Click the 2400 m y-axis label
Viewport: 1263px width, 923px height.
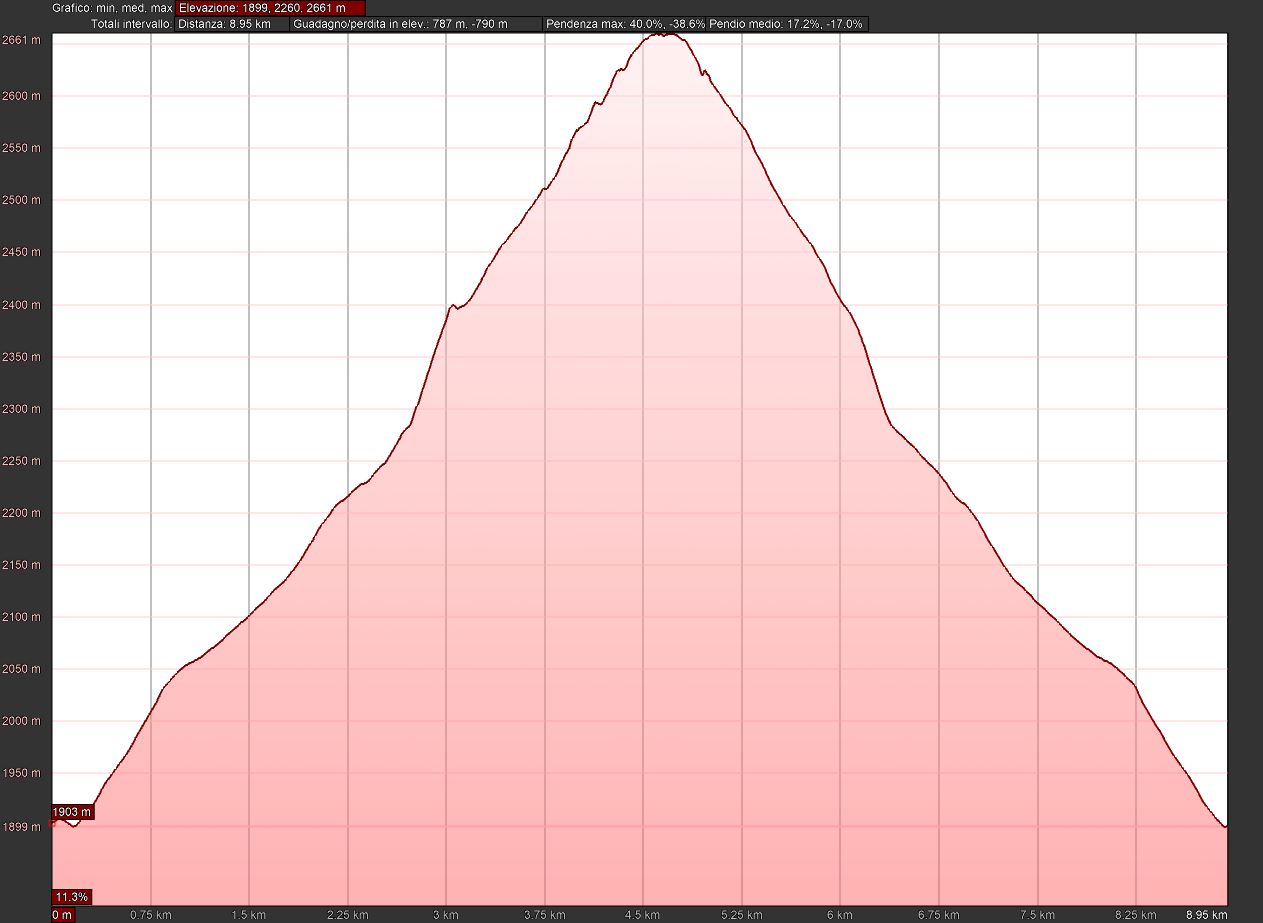click(x=22, y=305)
